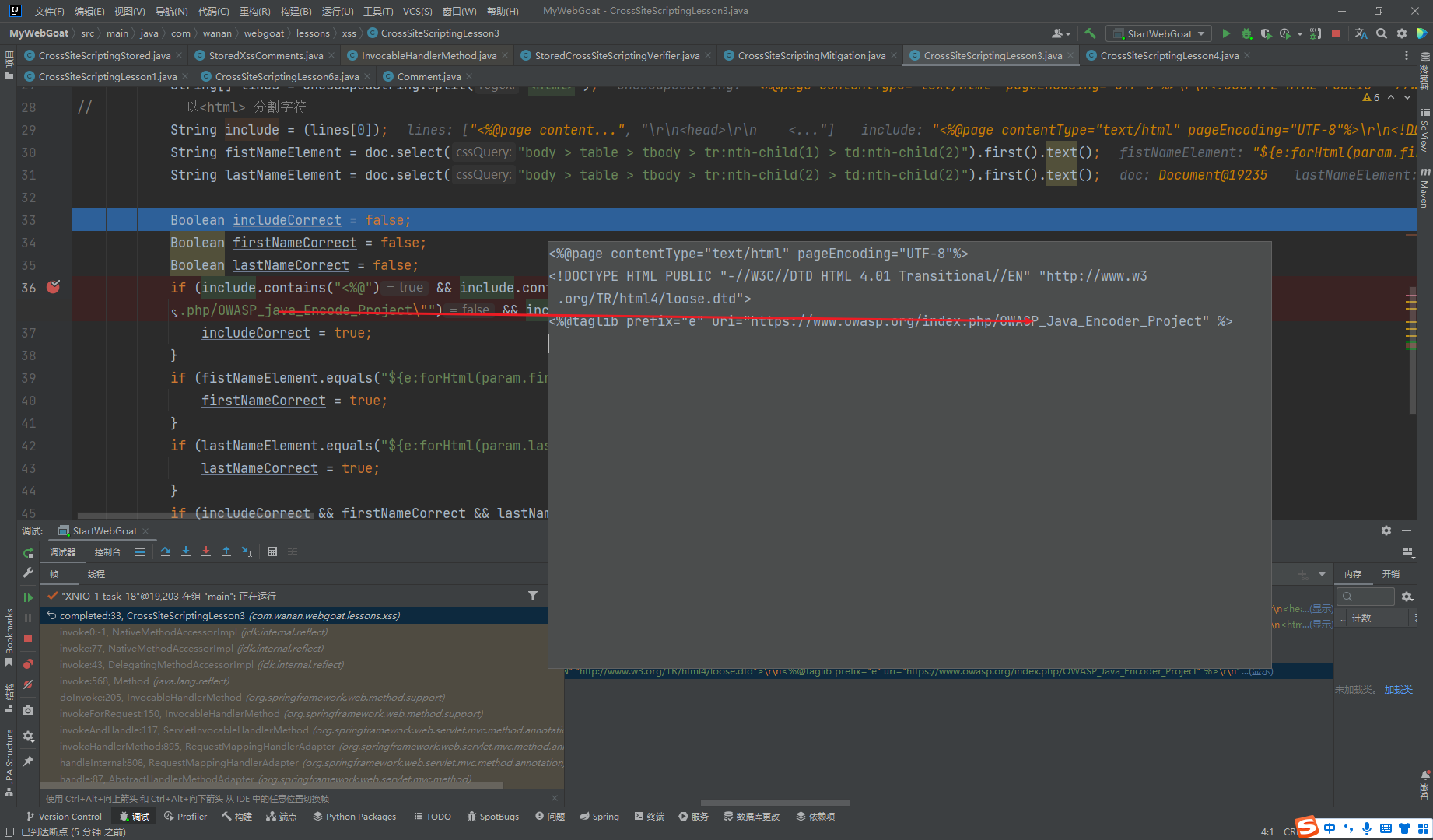Open the VCS(S) menu
Image resolution: width=1433 pixels, height=840 pixels.
pos(418,11)
